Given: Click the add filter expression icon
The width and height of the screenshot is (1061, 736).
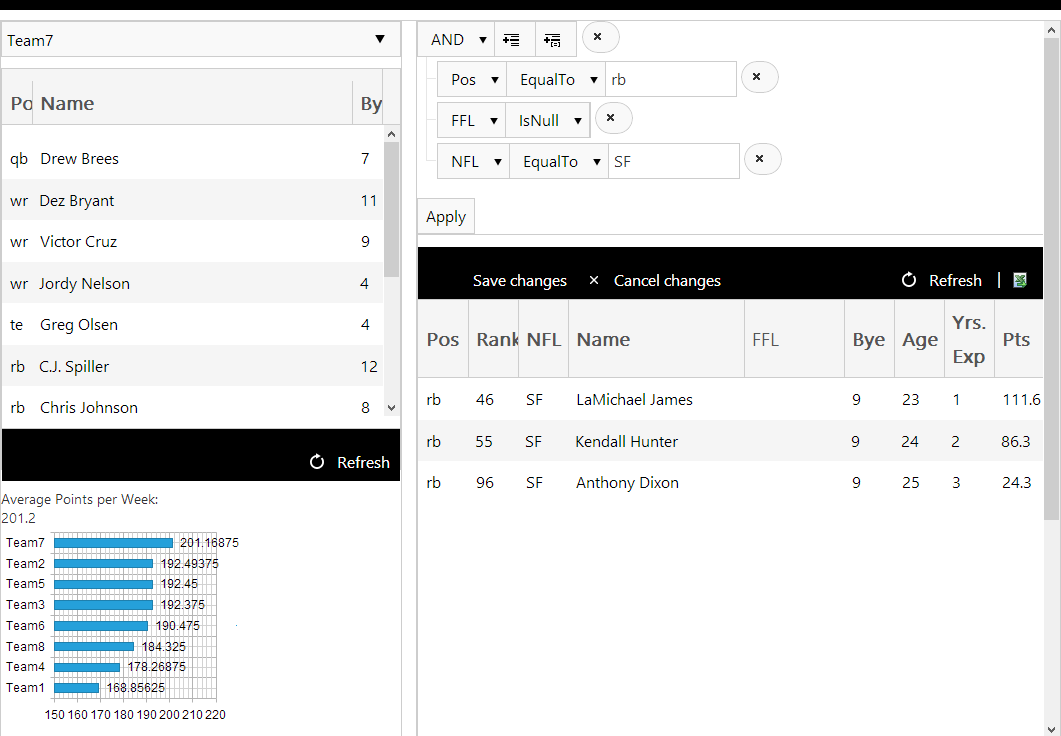Looking at the screenshot, I should coord(512,40).
